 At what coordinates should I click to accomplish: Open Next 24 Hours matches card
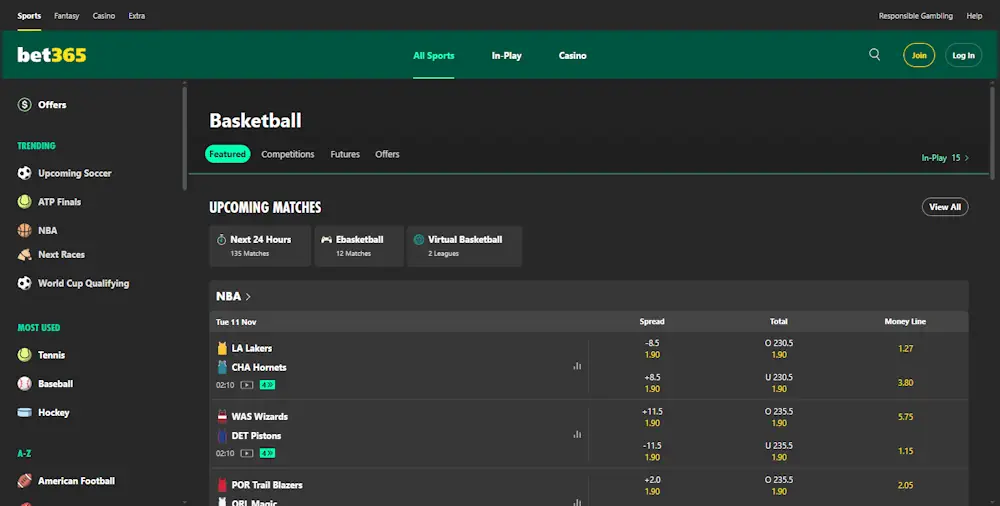coord(260,246)
